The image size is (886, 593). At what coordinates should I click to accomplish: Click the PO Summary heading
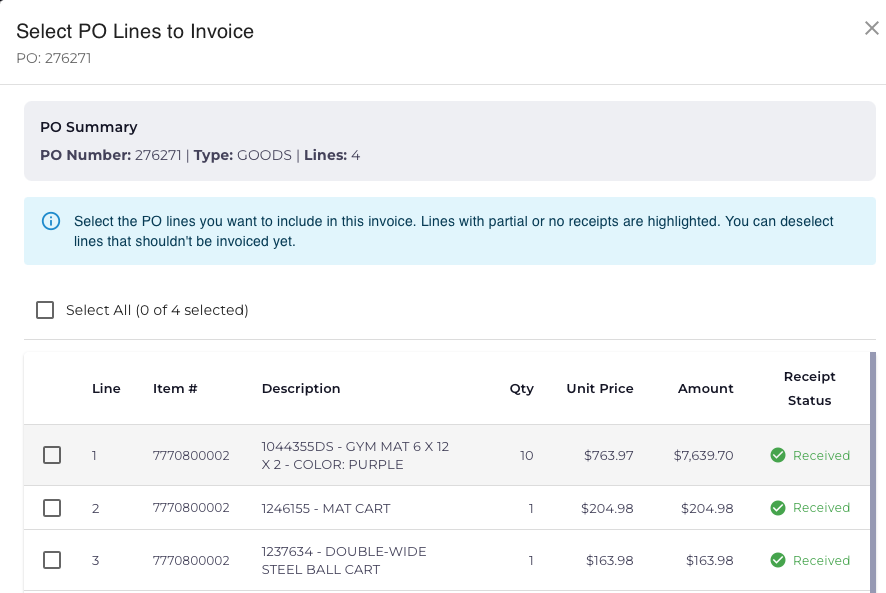pyautogui.click(x=89, y=127)
